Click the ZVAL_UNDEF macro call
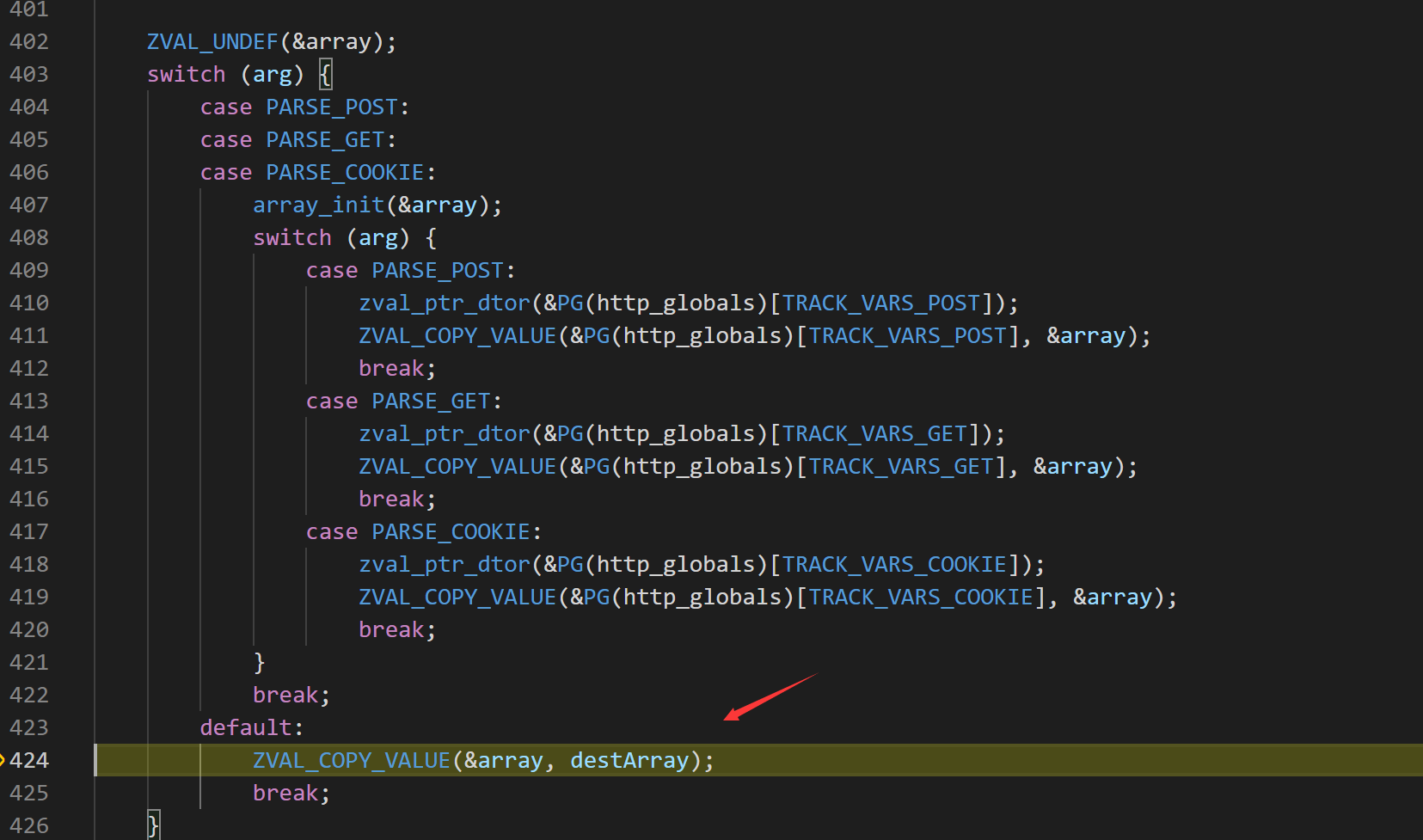This screenshot has width=1423, height=840. point(212,41)
